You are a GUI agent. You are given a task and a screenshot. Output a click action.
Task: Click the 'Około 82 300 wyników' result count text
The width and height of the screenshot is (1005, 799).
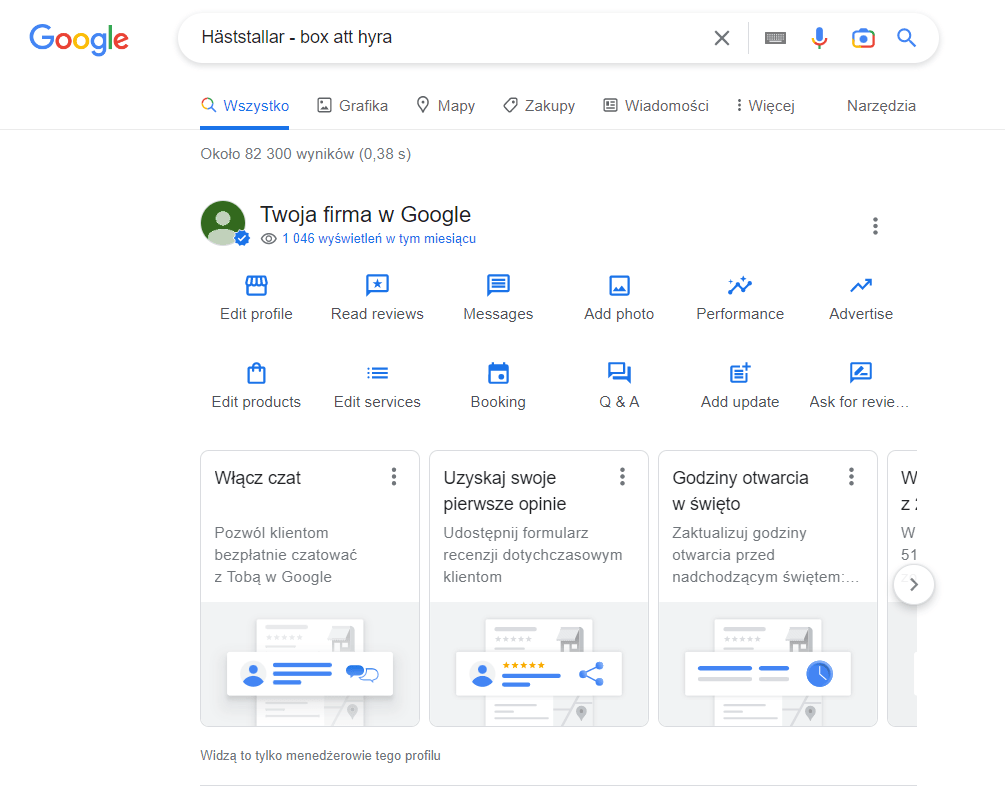[x=306, y=154]
